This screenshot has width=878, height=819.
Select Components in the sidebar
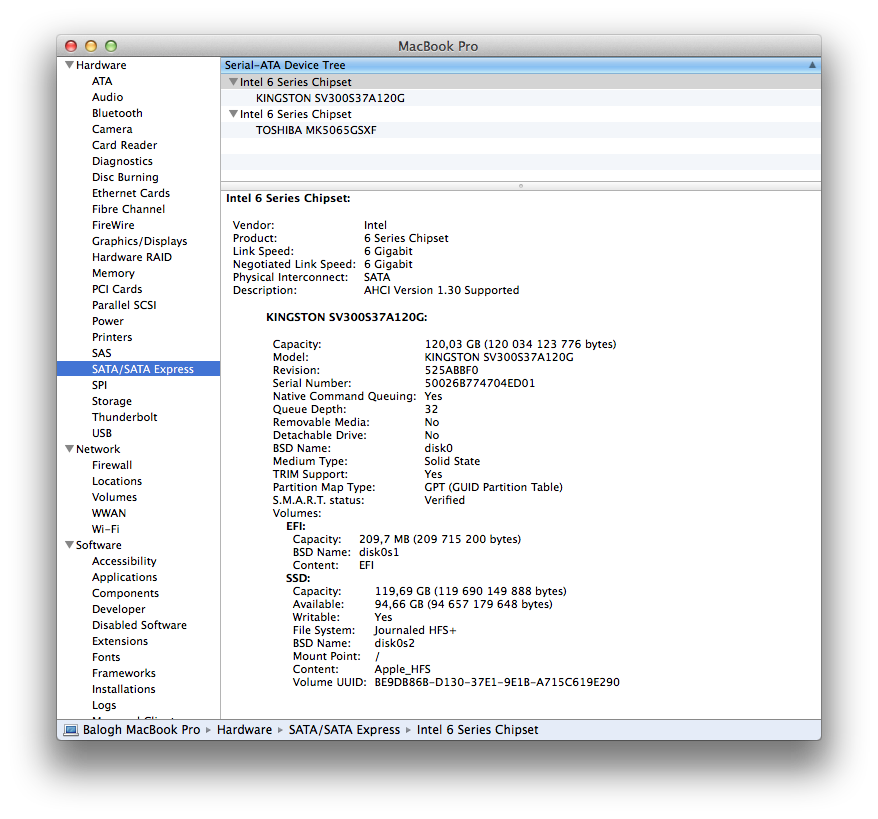click(x=125, y=593)
